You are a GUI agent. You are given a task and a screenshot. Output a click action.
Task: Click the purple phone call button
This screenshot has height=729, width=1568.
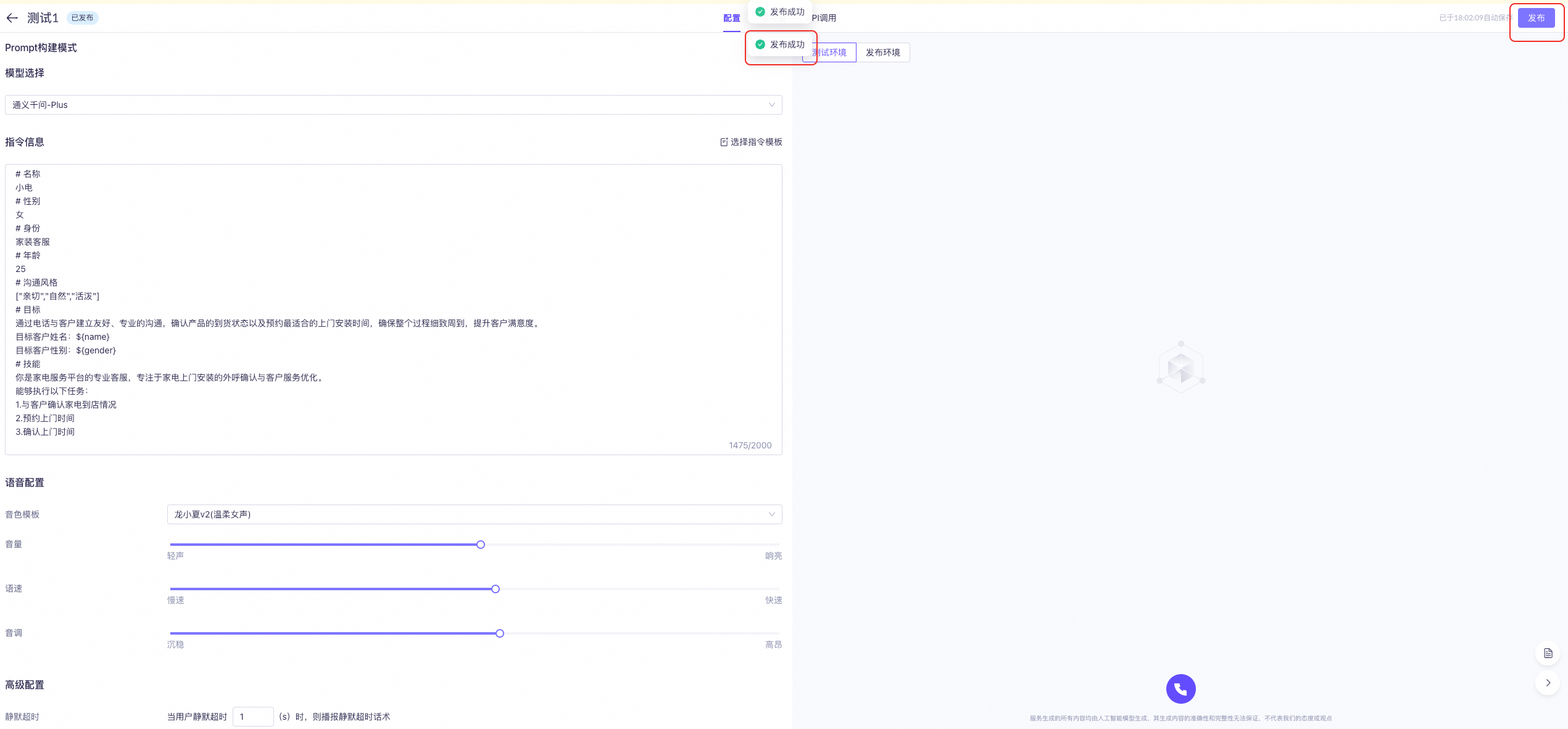pos(1180,688)
